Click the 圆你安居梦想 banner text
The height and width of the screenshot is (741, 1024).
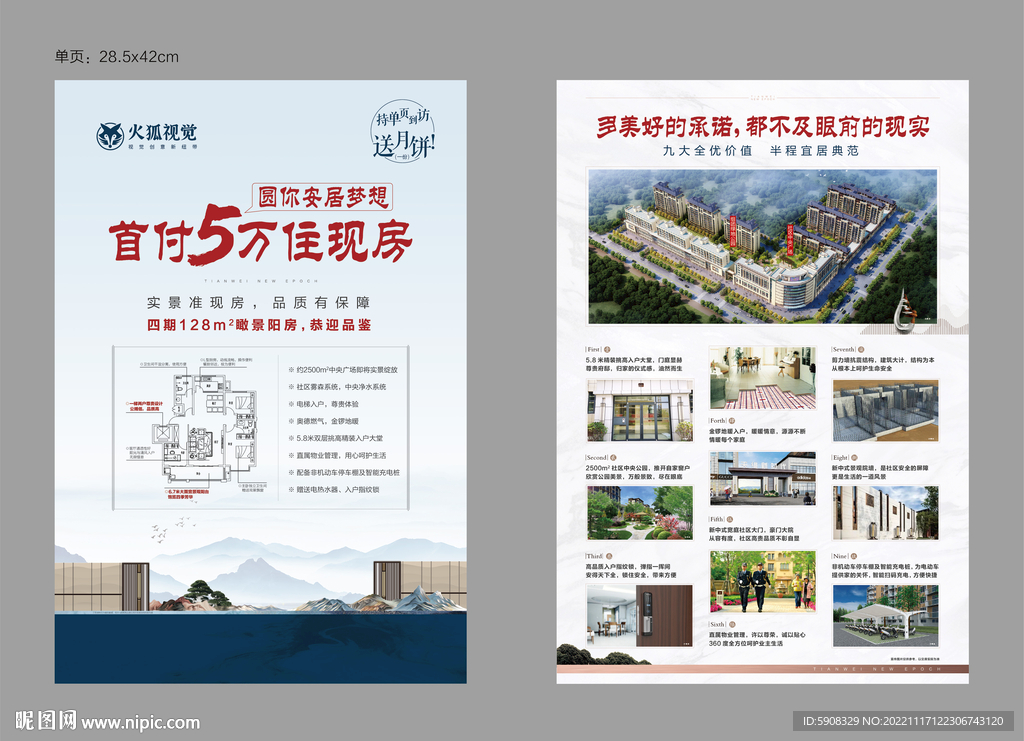click(x=323, y=197)
